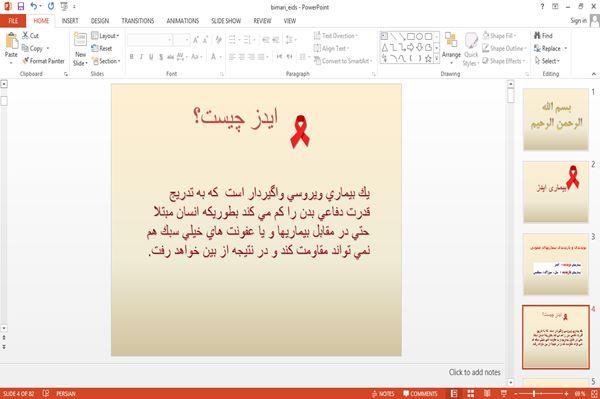Select the oval shape in the shapes gallery
The image size is (600, 399).
click(x=420, y=37)
